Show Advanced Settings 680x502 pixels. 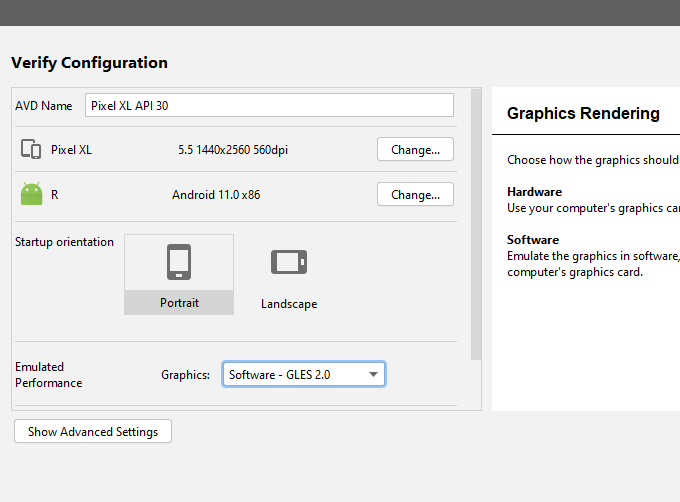point(93,431)
